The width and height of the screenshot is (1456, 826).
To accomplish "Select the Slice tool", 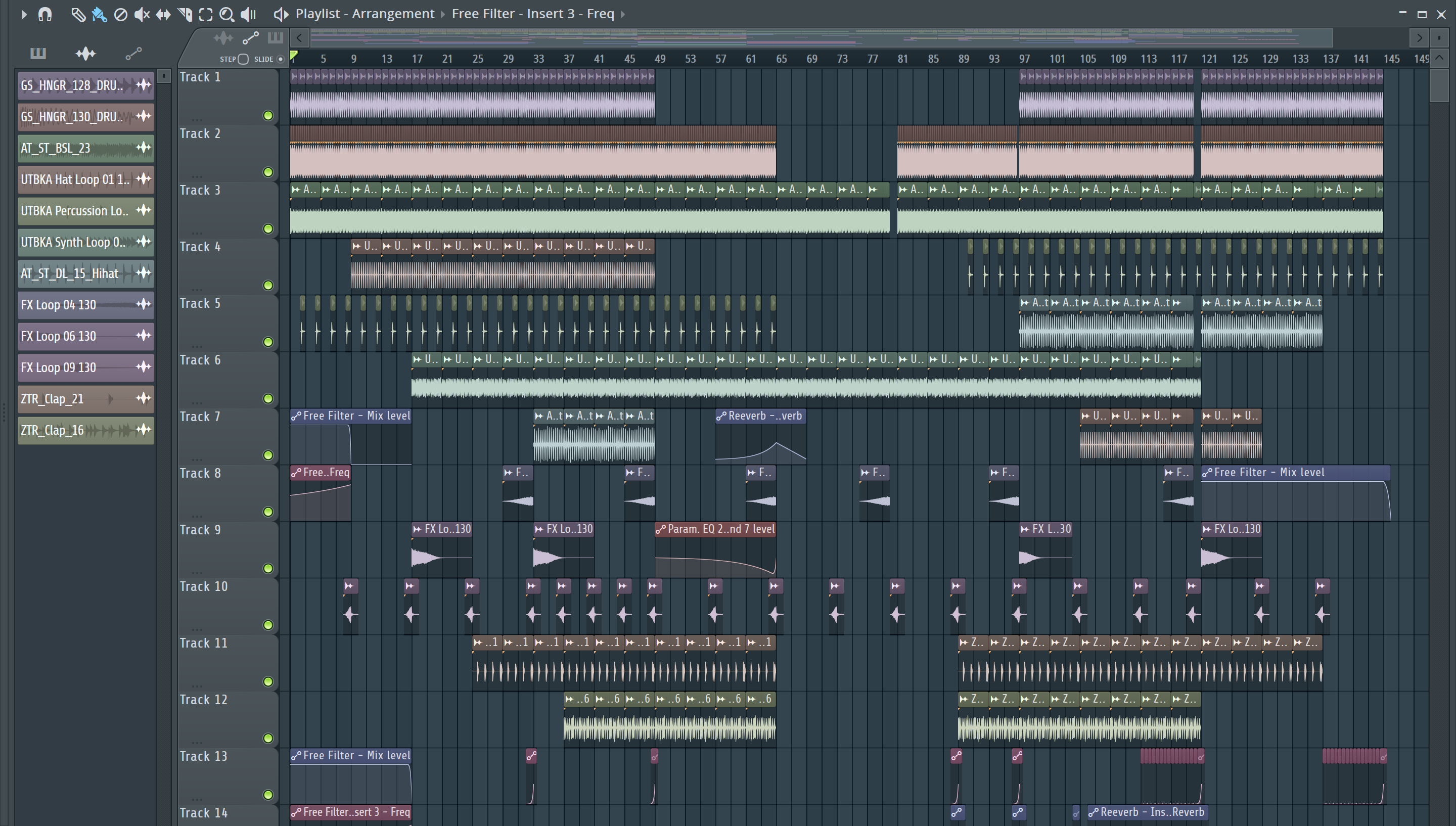I will [x=185, y=14].
